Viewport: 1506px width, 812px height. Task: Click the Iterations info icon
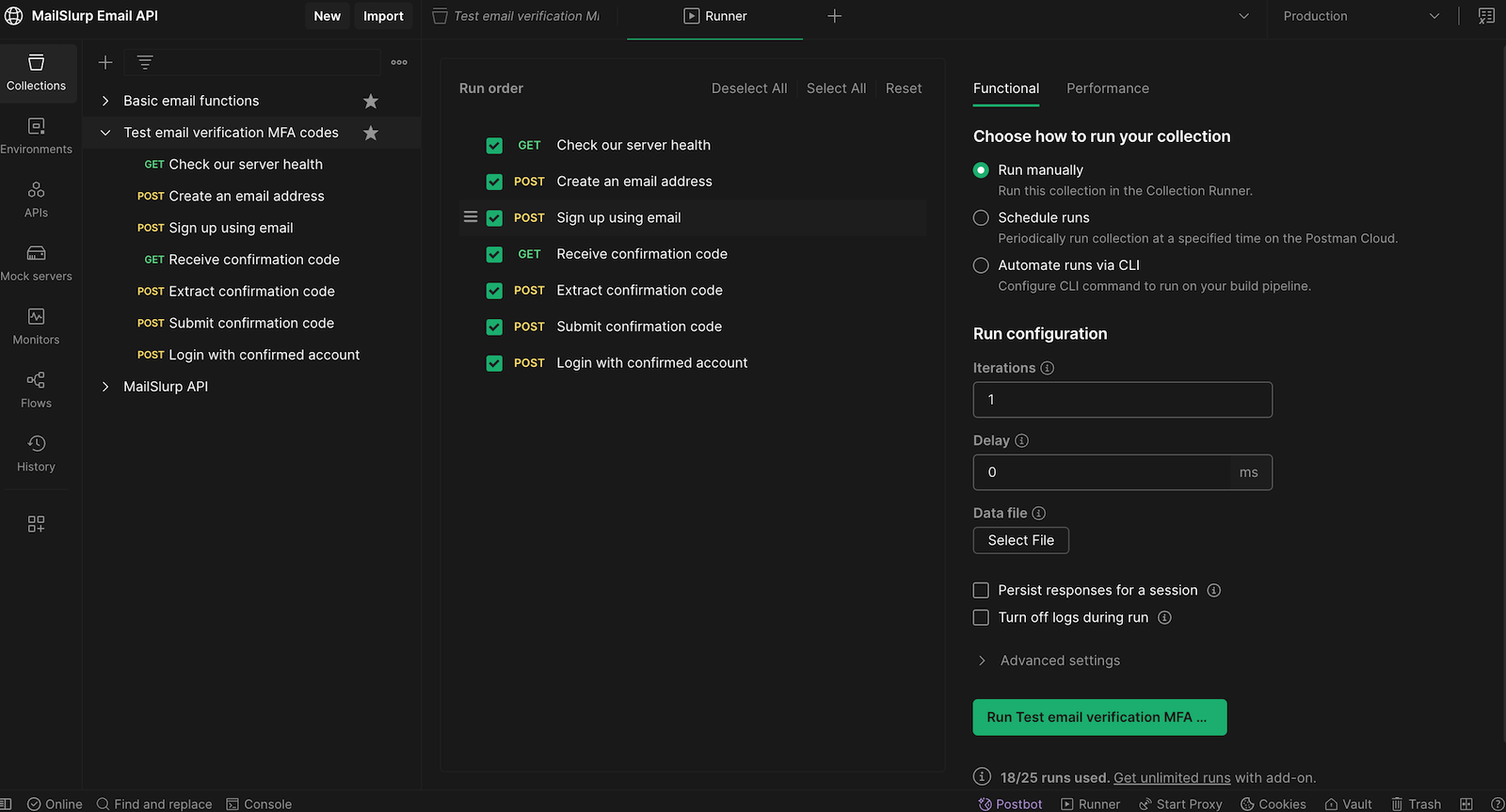click(1048, 368)
